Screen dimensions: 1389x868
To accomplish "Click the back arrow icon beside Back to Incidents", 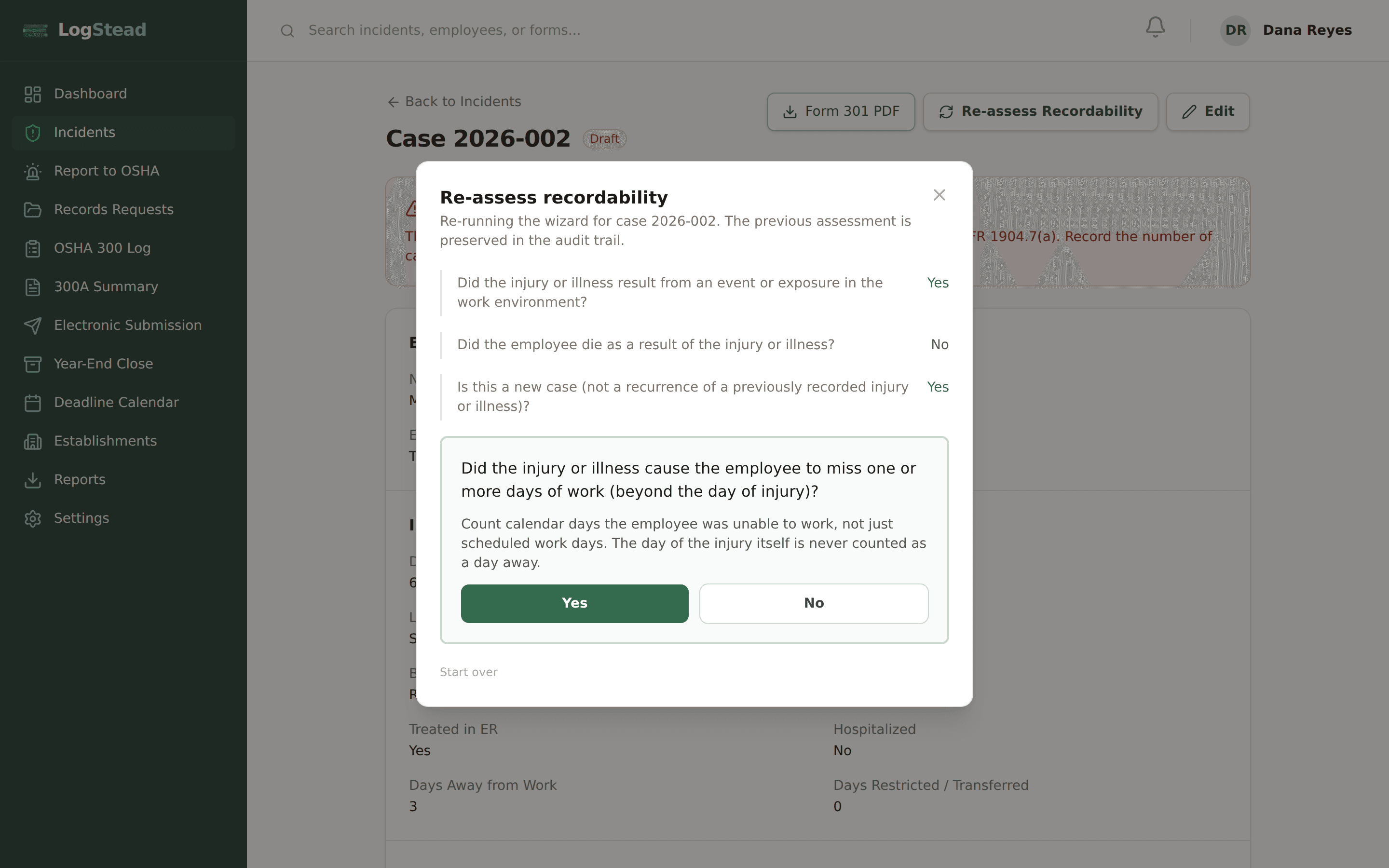I will point(393,102).
